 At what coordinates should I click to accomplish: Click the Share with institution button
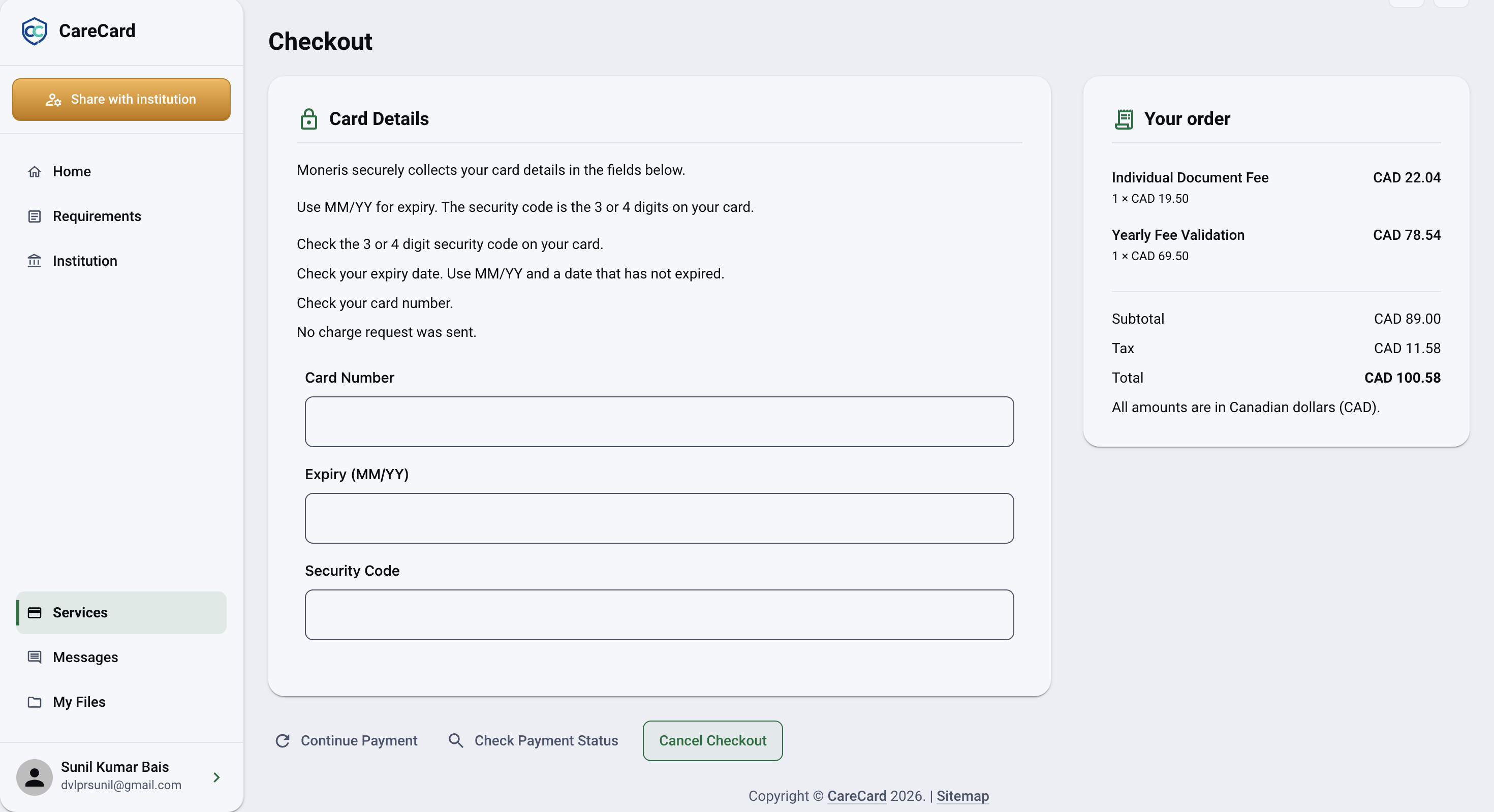pos(121,100)
